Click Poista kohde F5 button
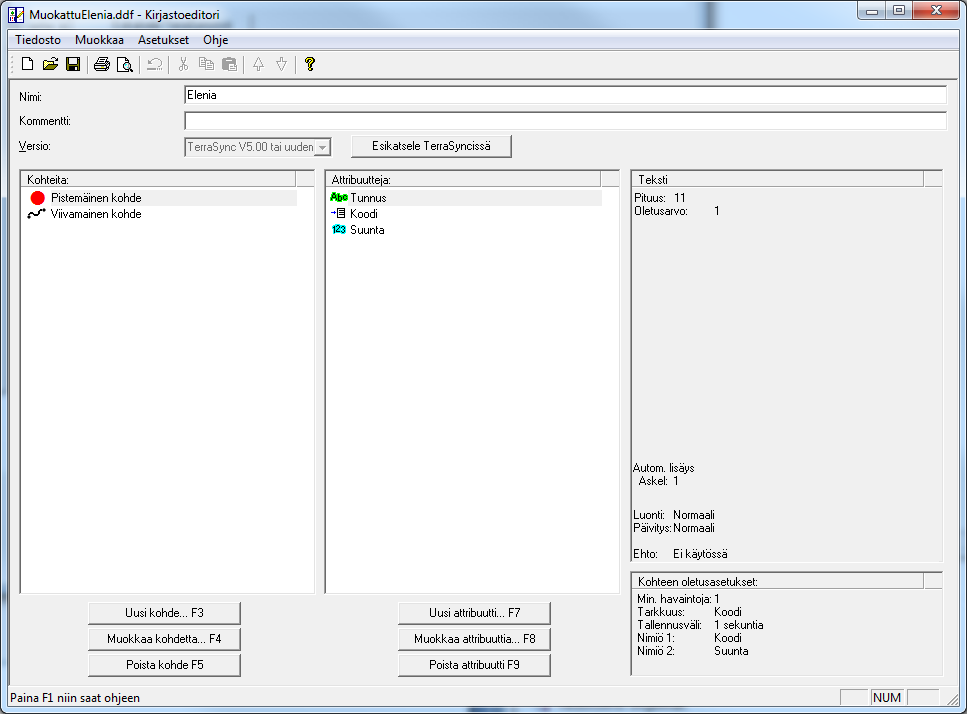 [164, 665]
